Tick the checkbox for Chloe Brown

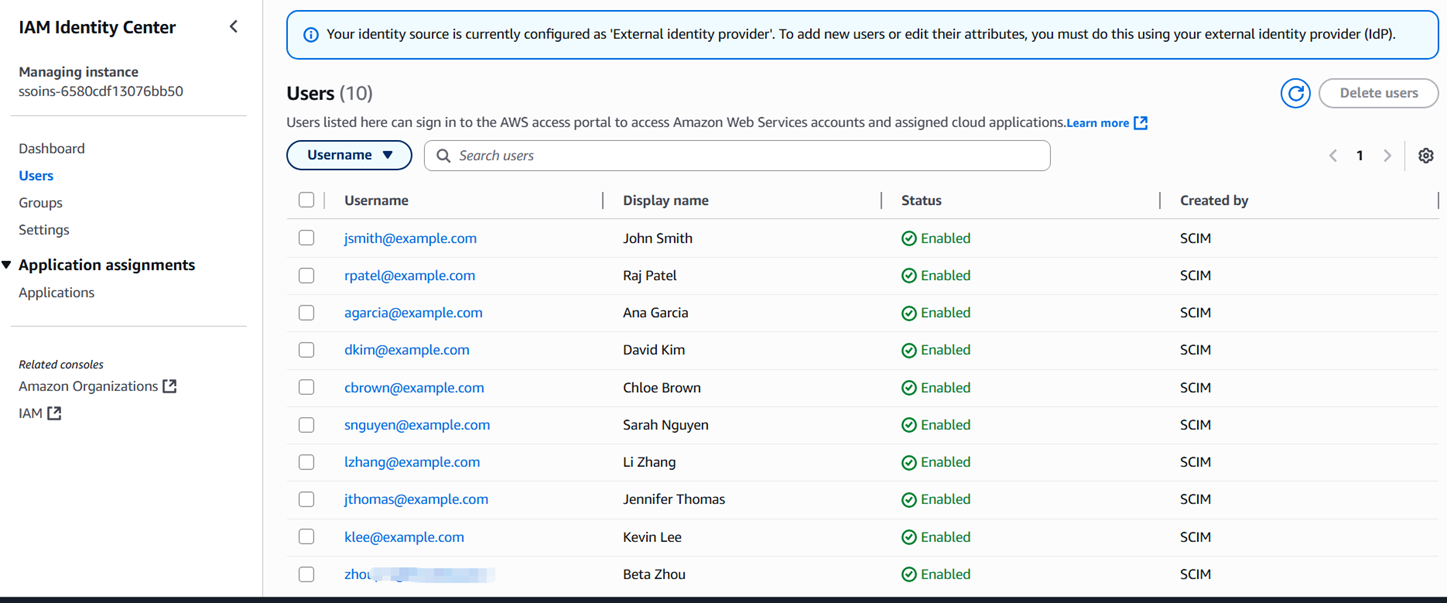pyautogui.click(x=306, y=387)
